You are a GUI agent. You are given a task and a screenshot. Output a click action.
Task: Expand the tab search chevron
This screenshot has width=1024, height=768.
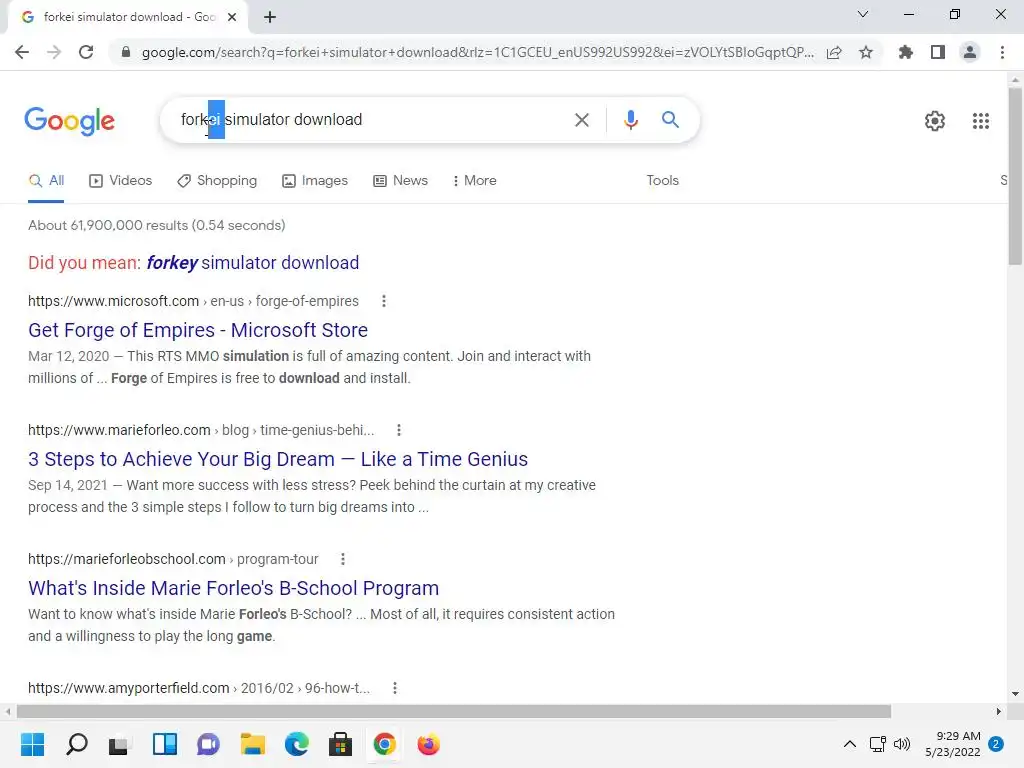[863, 14]
